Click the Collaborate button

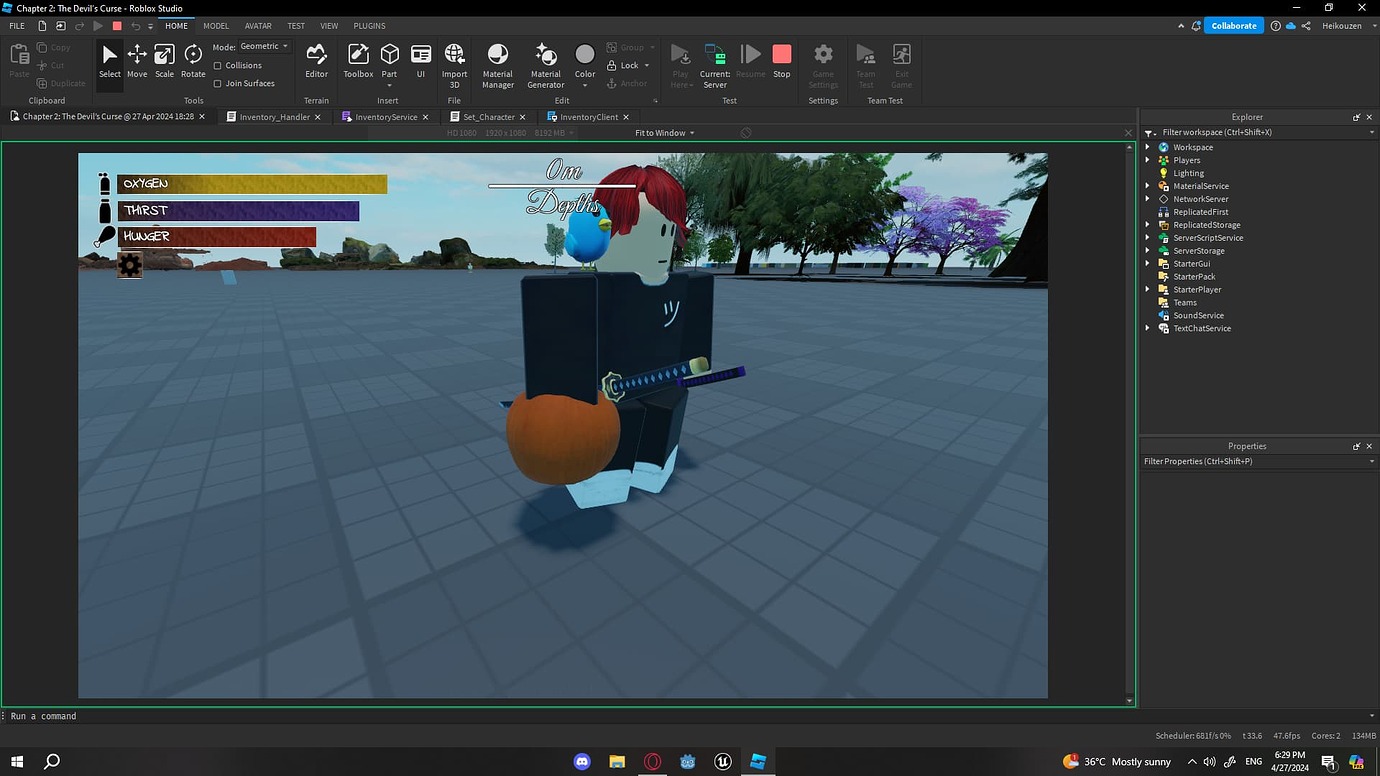pyautogui.click(x=1234, y=25)
